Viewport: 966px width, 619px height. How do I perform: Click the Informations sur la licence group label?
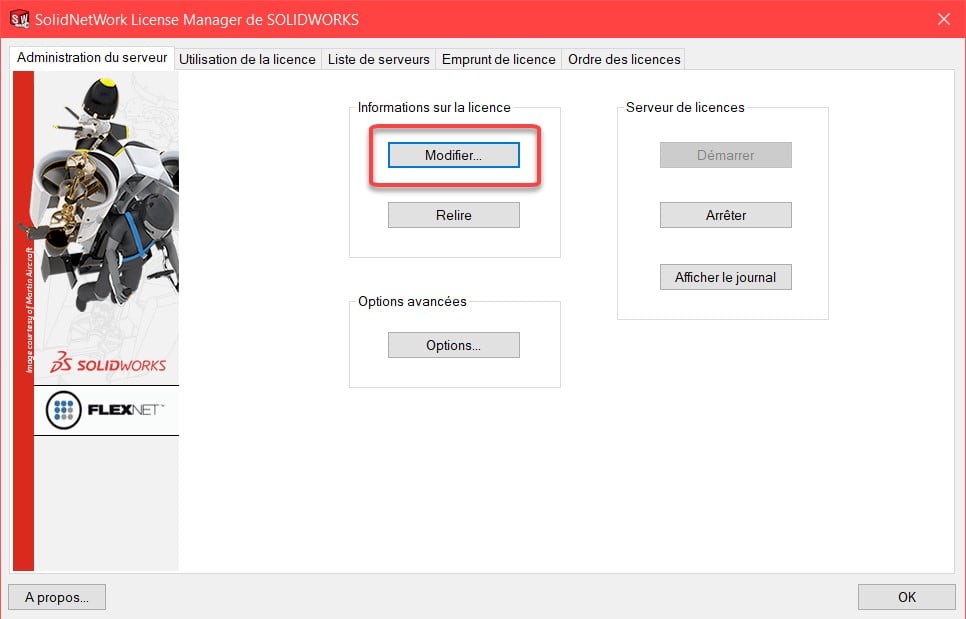tap(434, 107)
